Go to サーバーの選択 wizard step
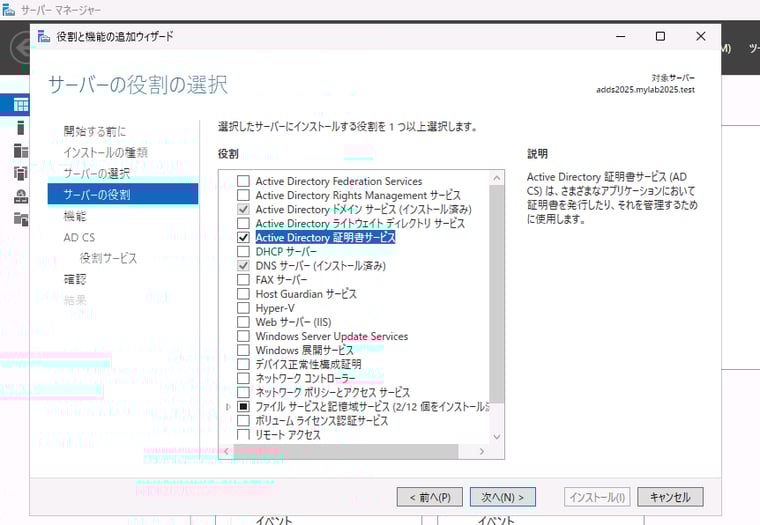 pos(97,174)
